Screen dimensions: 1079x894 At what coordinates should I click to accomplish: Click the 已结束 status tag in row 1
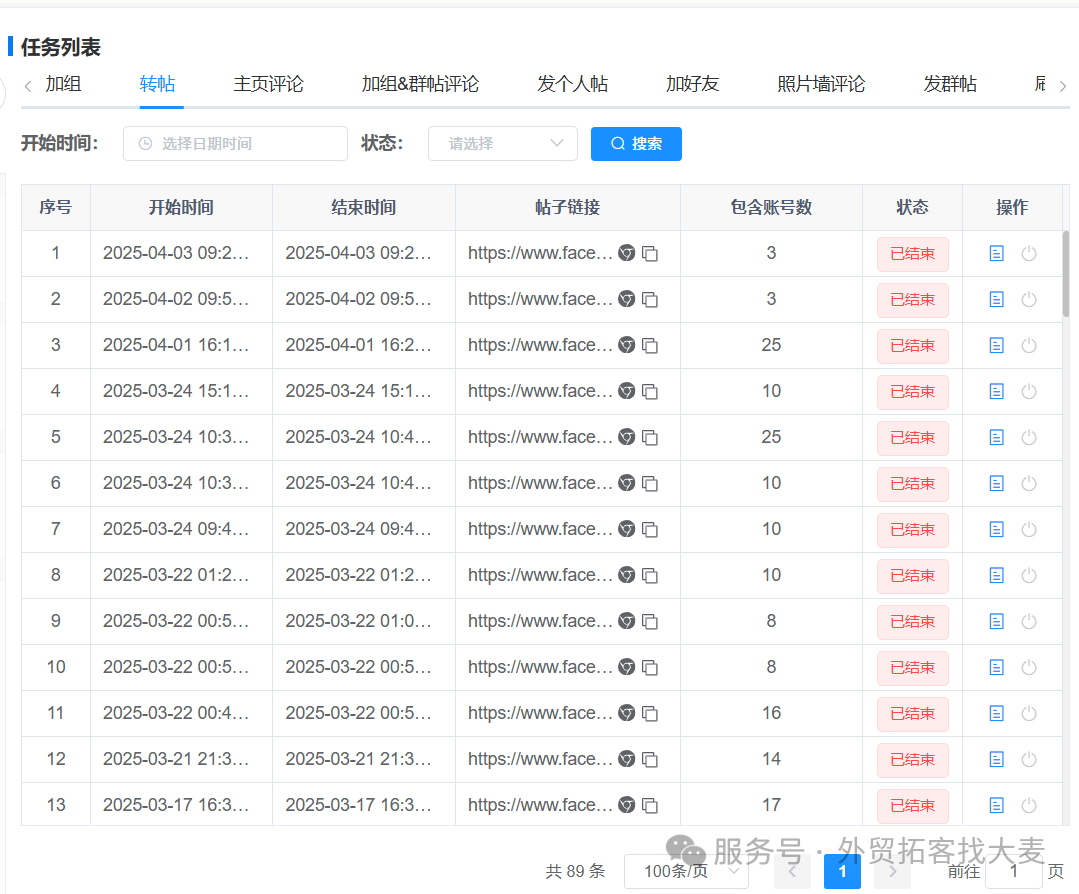click(912, 254)
